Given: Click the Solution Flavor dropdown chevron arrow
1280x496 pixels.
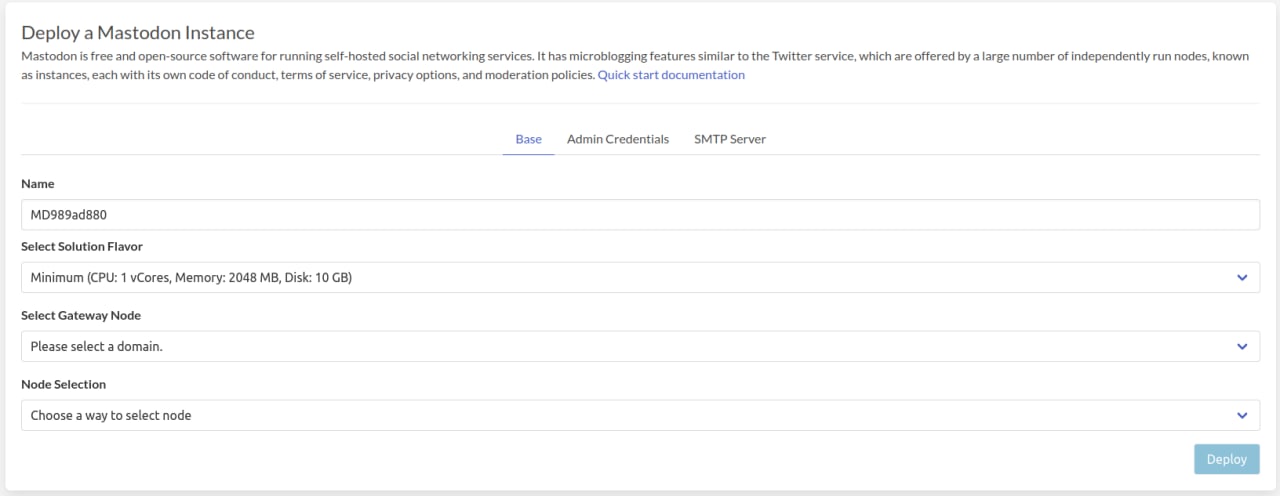Looking at the screenshot, I should tap(1242, 277).
